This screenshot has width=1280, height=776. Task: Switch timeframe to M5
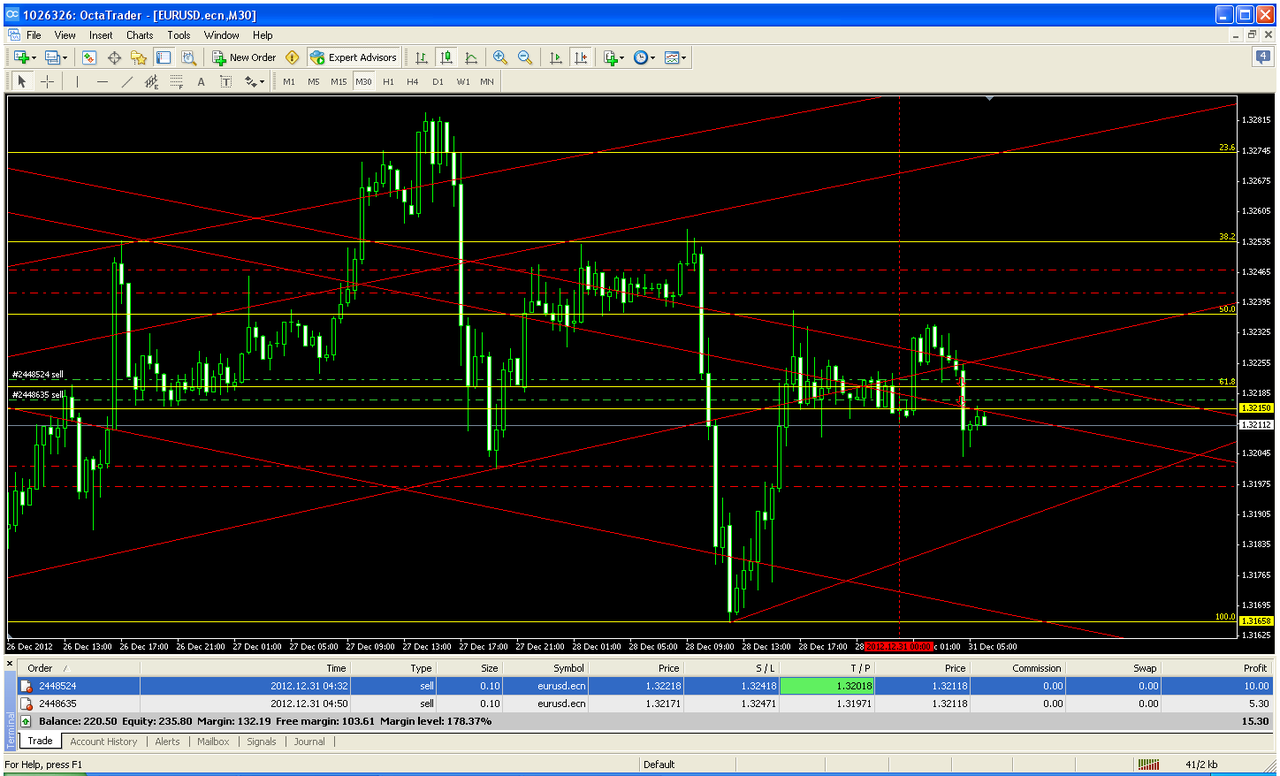point(313,81)
